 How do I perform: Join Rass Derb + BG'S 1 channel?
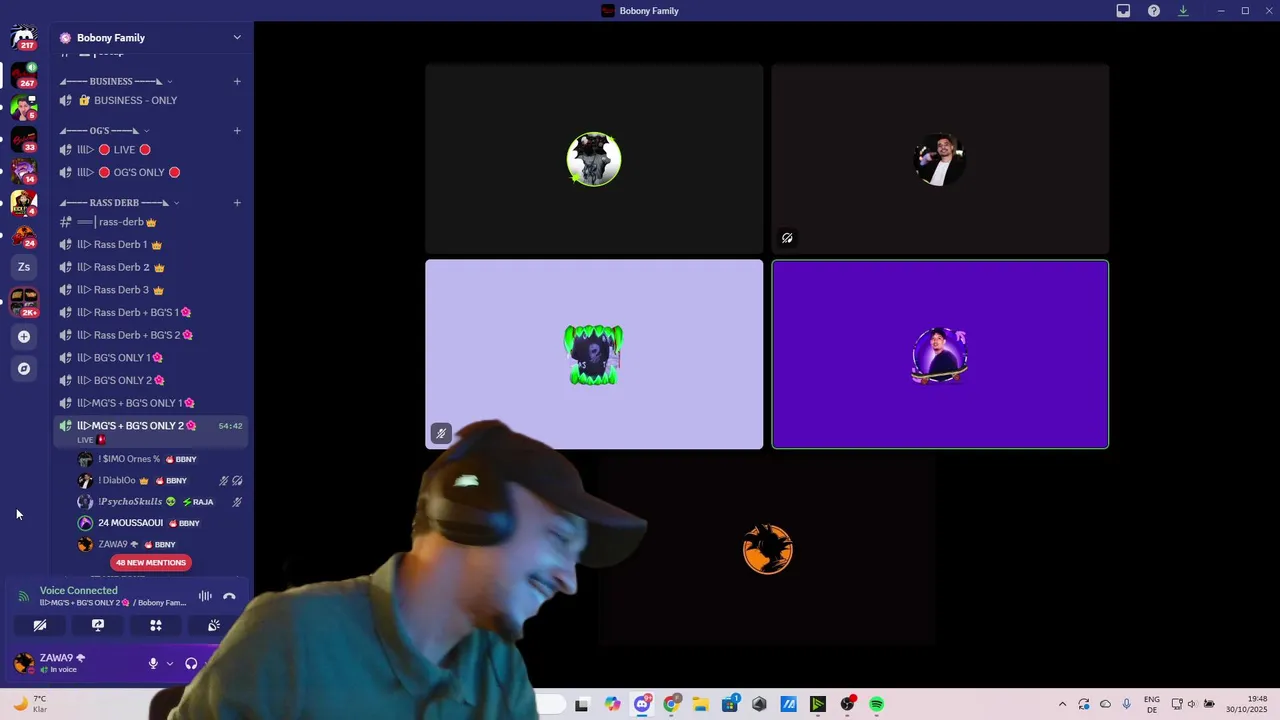pos(150,313)
